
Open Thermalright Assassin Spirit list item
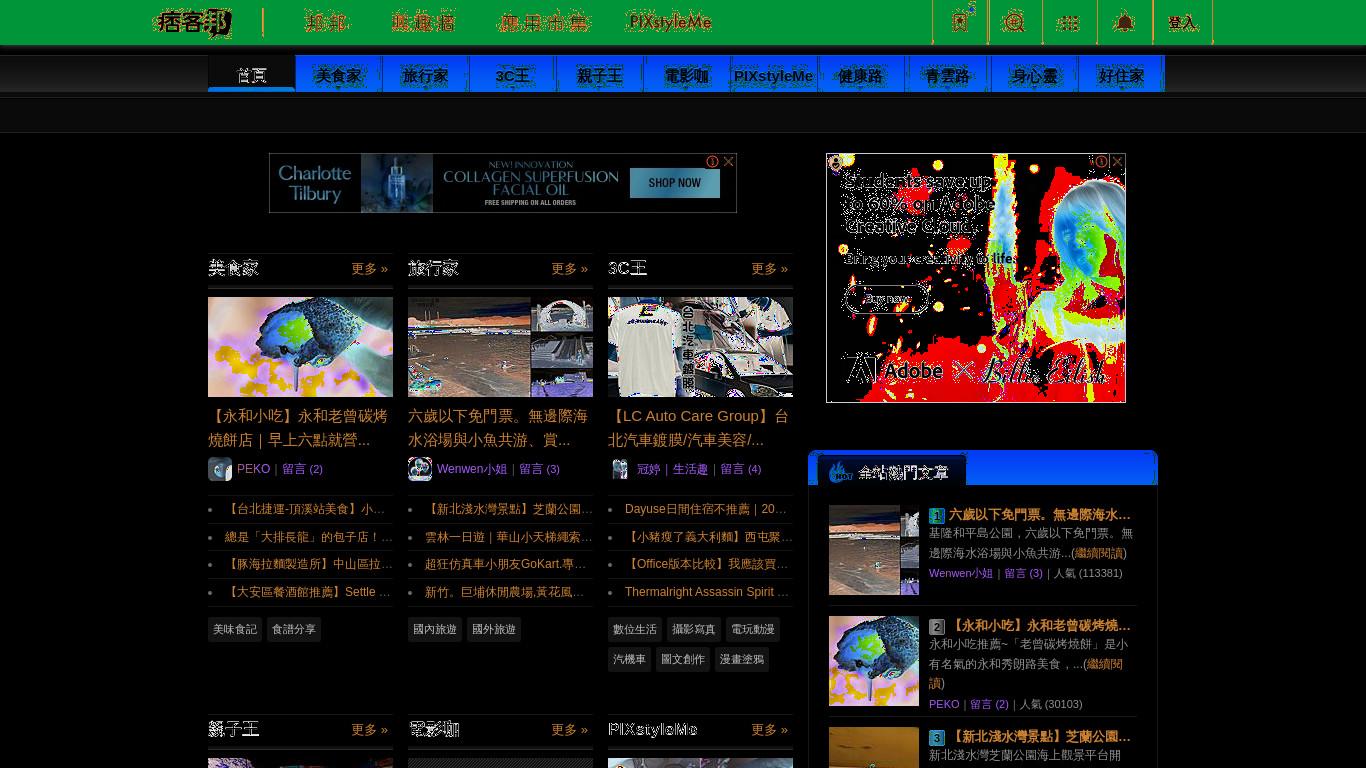tap(707, 592)
